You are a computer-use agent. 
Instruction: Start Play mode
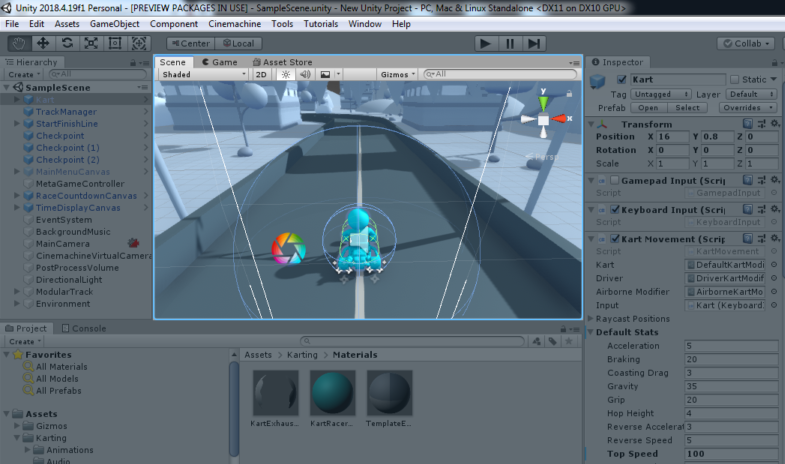click(486, 44)
